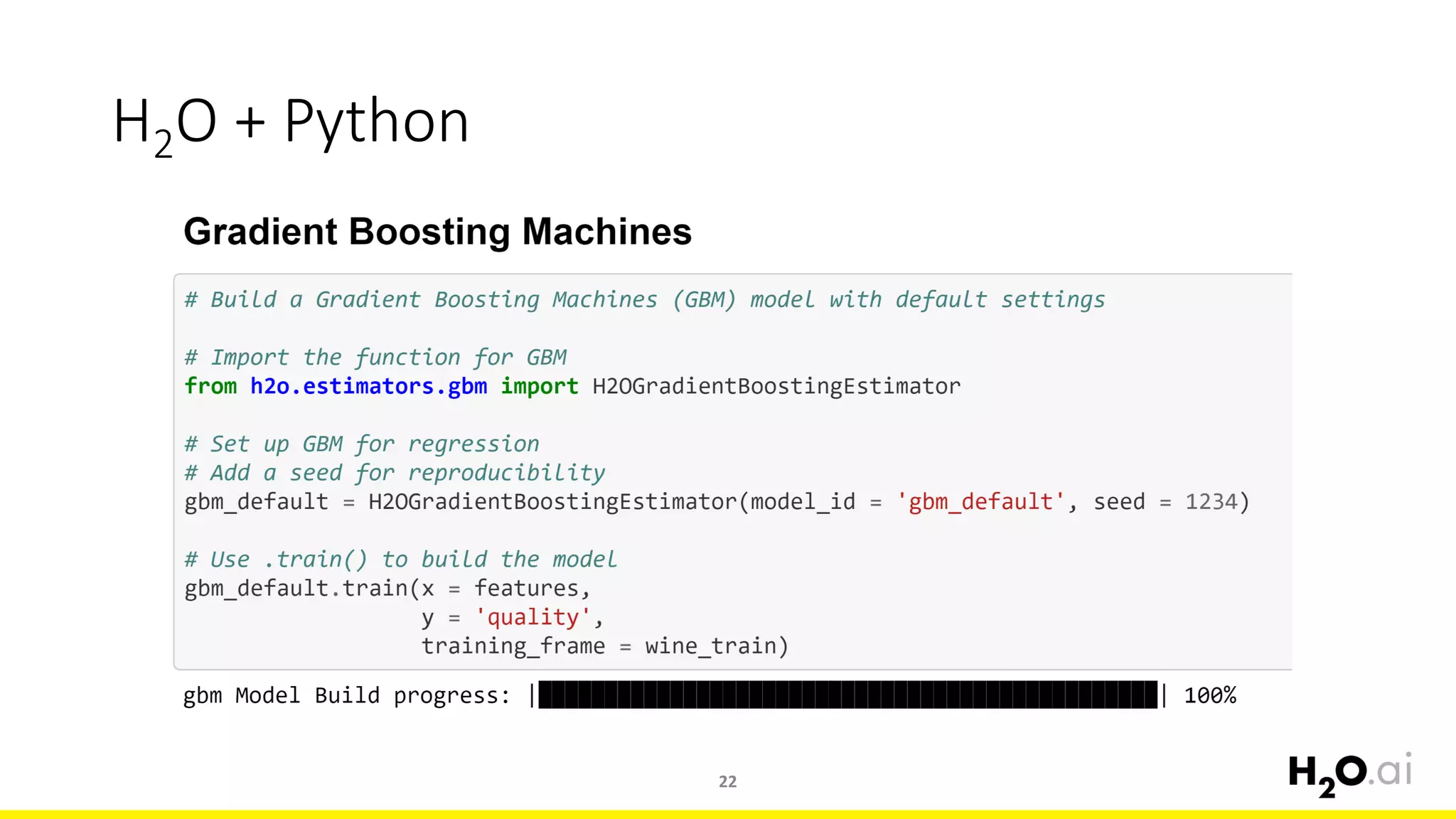Click 'training_frame = wine_train)' line

pos(605,646)
